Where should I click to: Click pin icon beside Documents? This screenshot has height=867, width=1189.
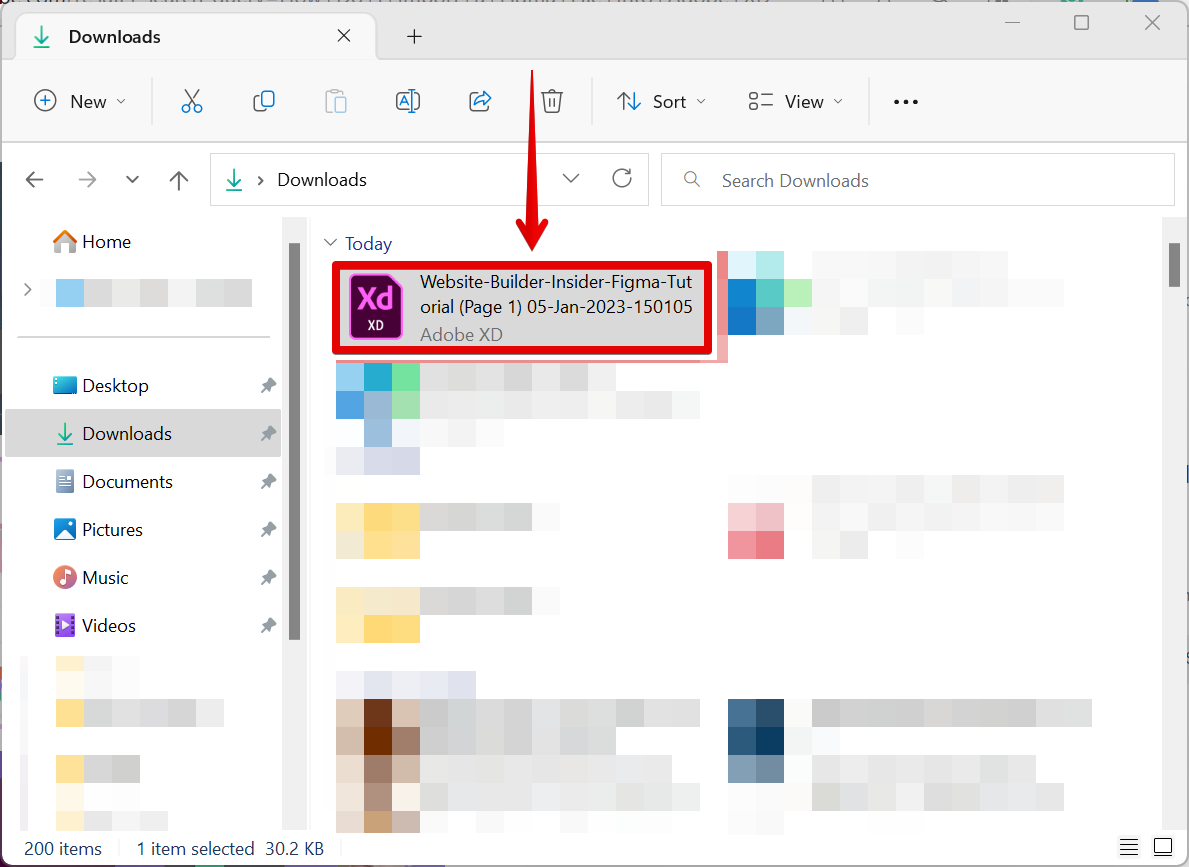click(268, 482)
